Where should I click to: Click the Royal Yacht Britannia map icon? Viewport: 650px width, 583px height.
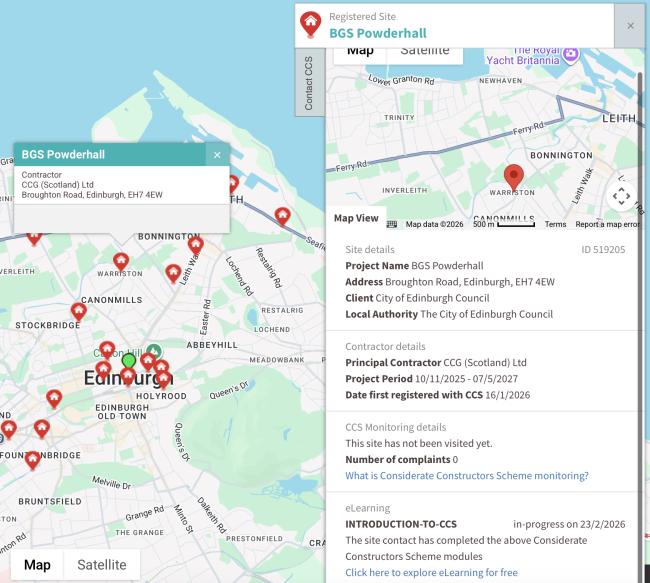tap(571, 50)
